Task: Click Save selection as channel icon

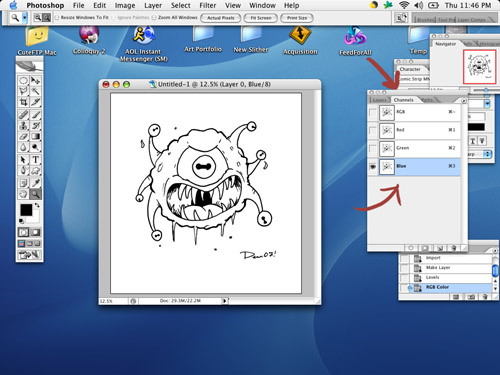Action: [425, 248]
